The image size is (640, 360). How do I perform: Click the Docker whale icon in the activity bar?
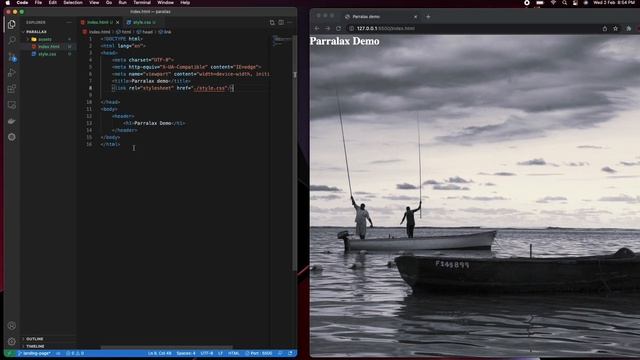click(12, 121)
